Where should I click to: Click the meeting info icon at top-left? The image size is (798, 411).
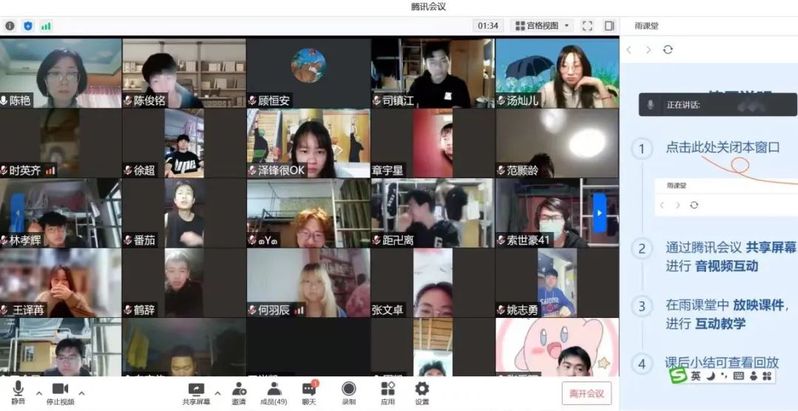[10, 25]
